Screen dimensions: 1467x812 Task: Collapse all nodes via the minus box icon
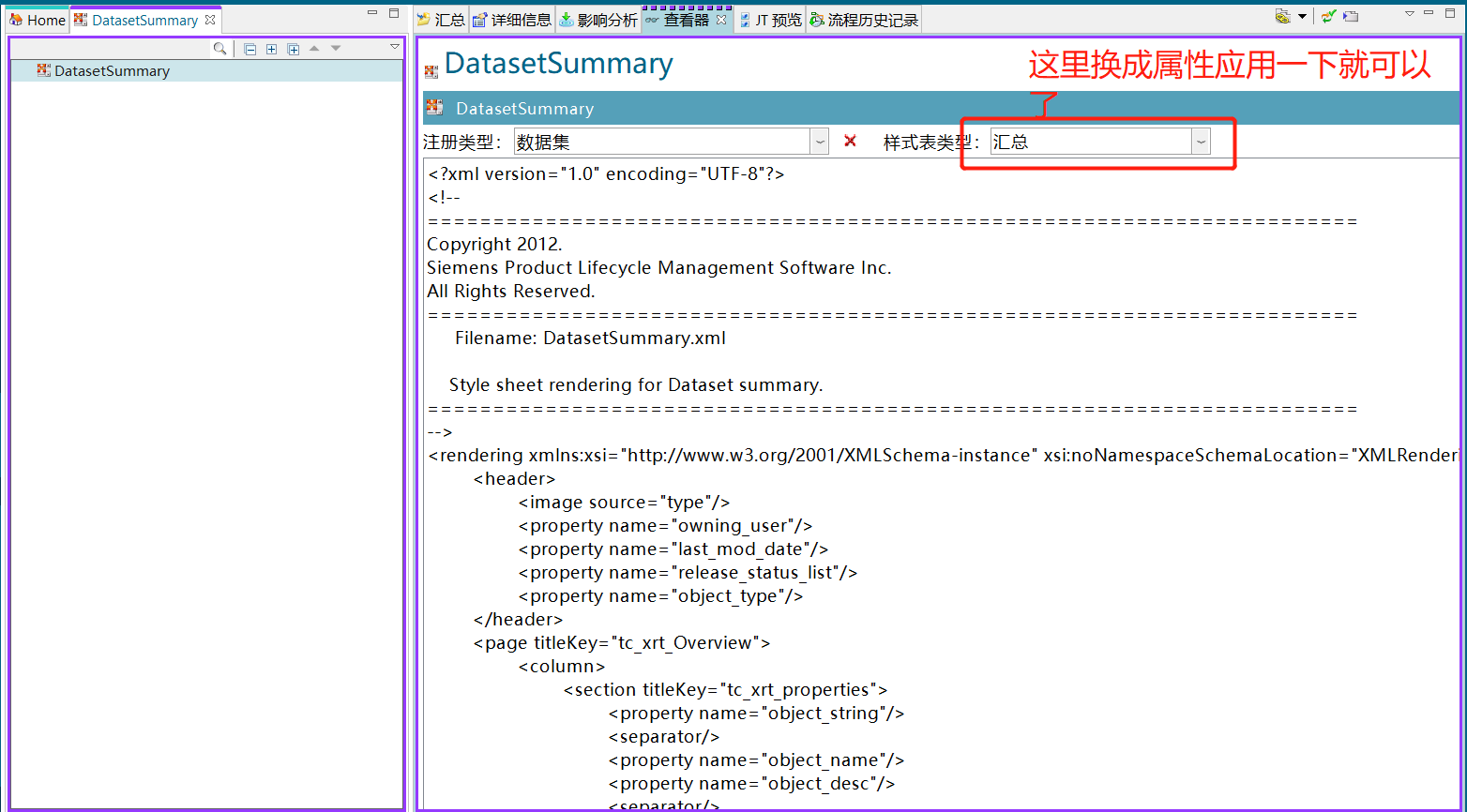250,49
